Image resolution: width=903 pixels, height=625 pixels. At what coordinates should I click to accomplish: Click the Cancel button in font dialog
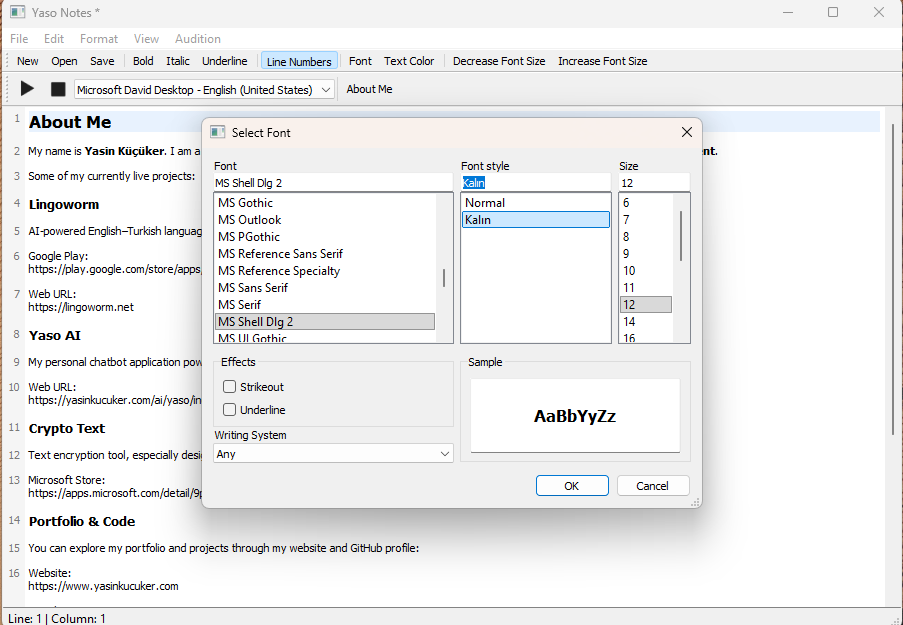pos(652,486)
